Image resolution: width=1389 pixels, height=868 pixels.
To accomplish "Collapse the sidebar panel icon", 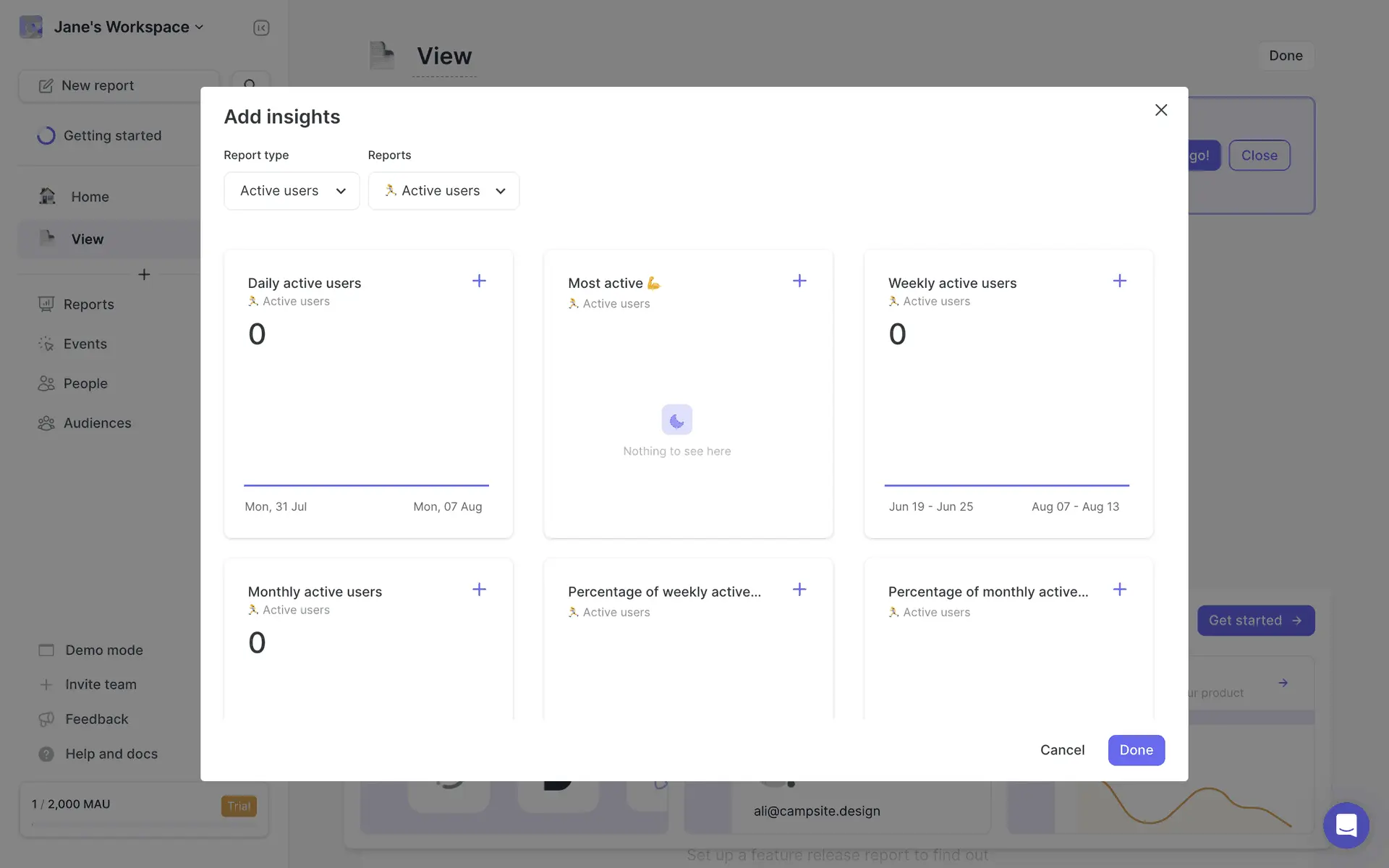I will pyautogui.click(x=261, y=27).
